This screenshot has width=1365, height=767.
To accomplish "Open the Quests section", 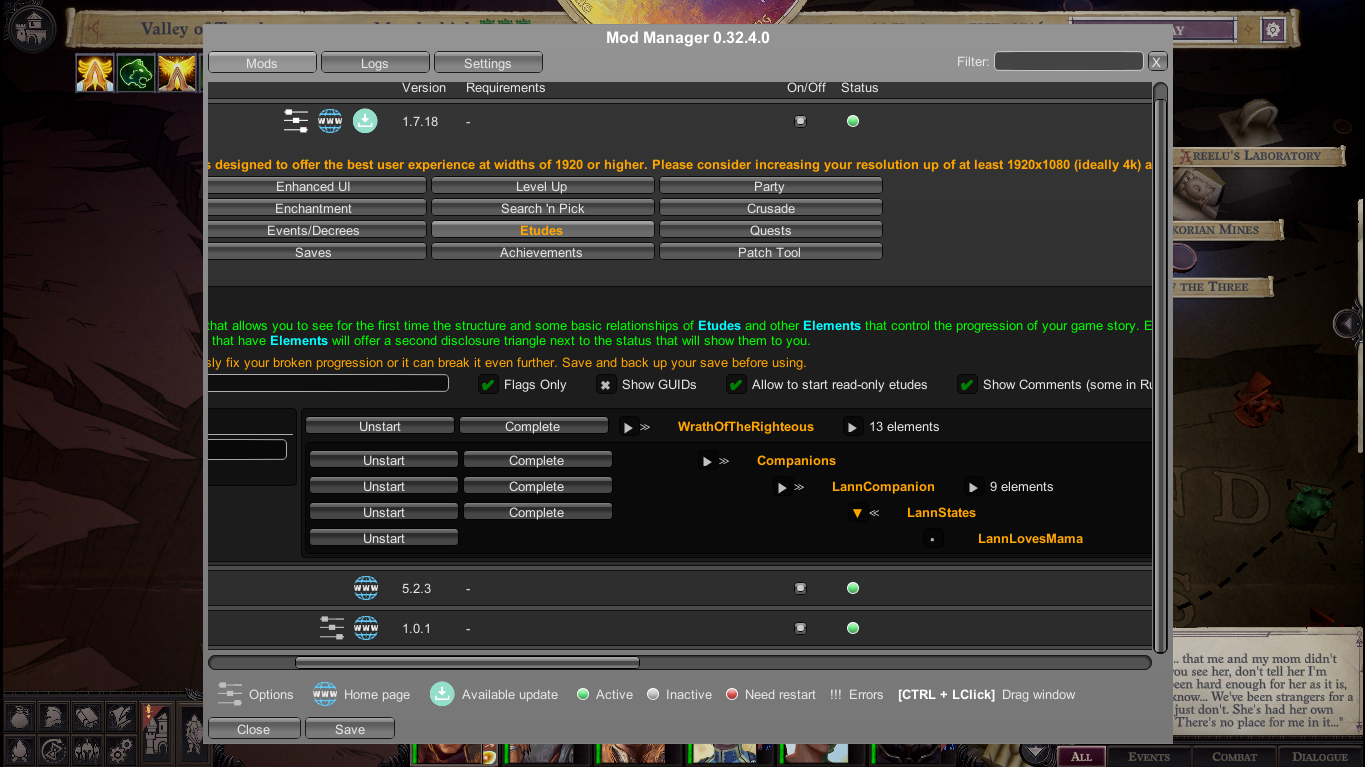I will click(770, 230).
